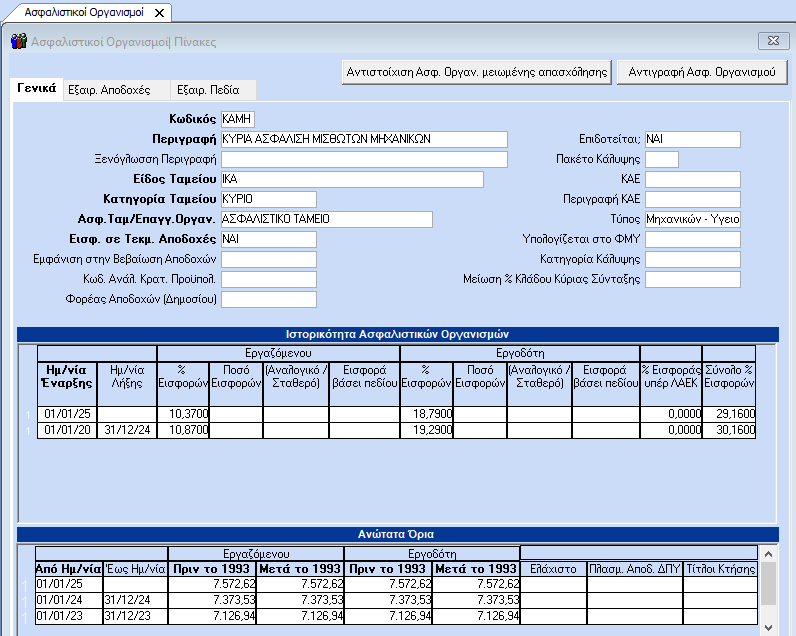Select the Ασφαλιστικοί Οργανισμοί window tab
This screenshot has width=796, height=636.
click(84, 12)
